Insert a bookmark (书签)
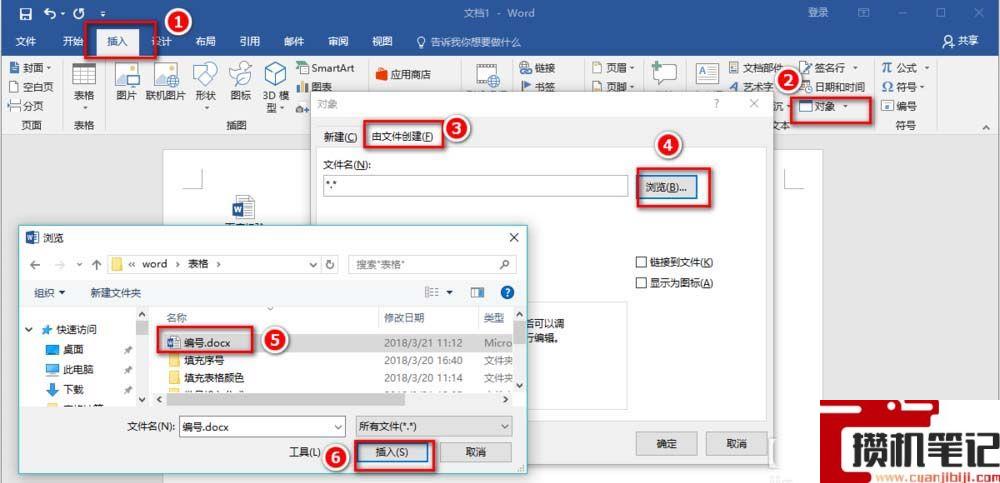The height and width of the screenshot is (483, 1000). pos(537,86)
